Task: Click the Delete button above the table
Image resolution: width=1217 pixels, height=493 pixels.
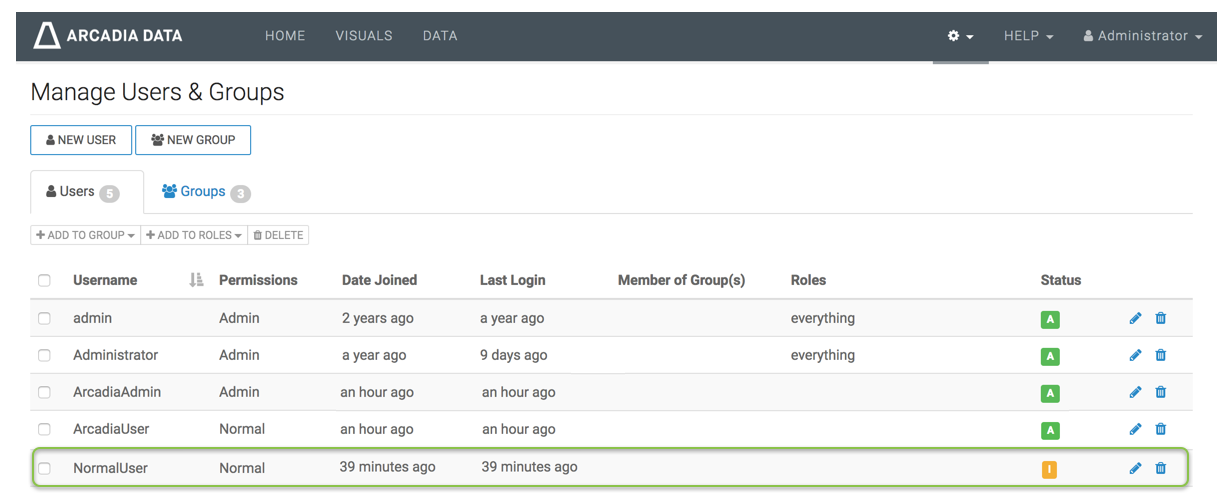Action: [278, 235]
